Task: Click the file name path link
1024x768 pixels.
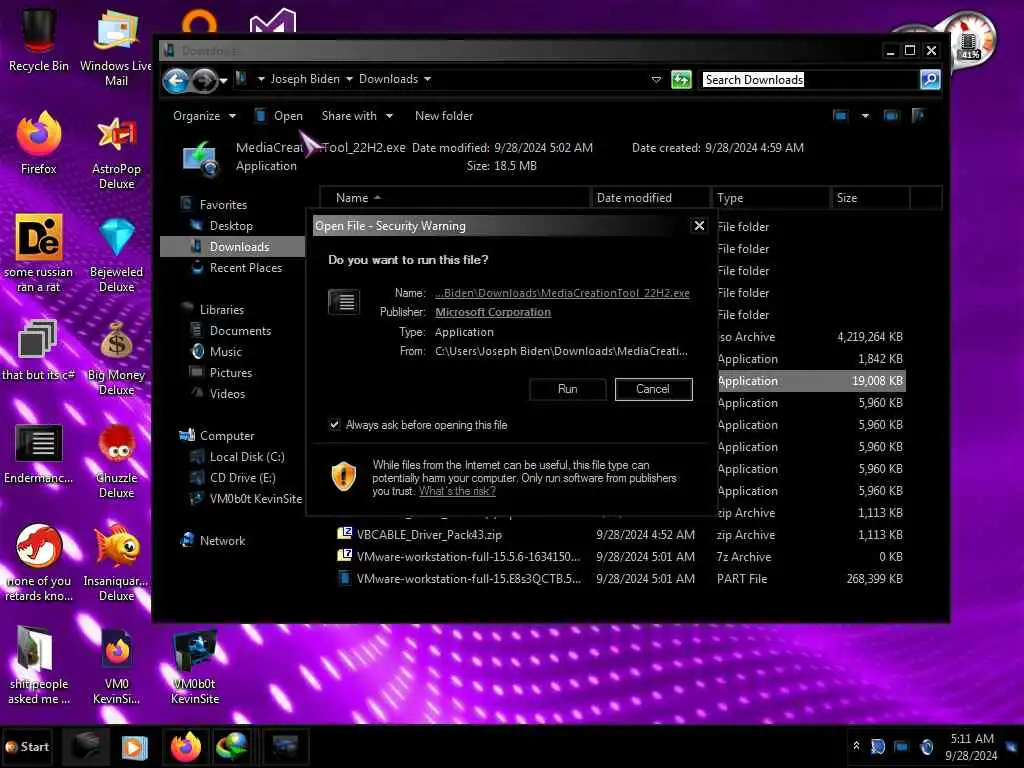Action: (x=562, y=293)
